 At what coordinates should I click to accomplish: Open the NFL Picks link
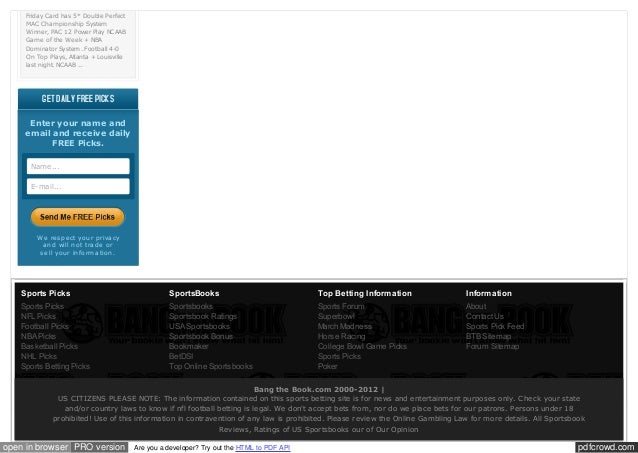pos(38,316)
